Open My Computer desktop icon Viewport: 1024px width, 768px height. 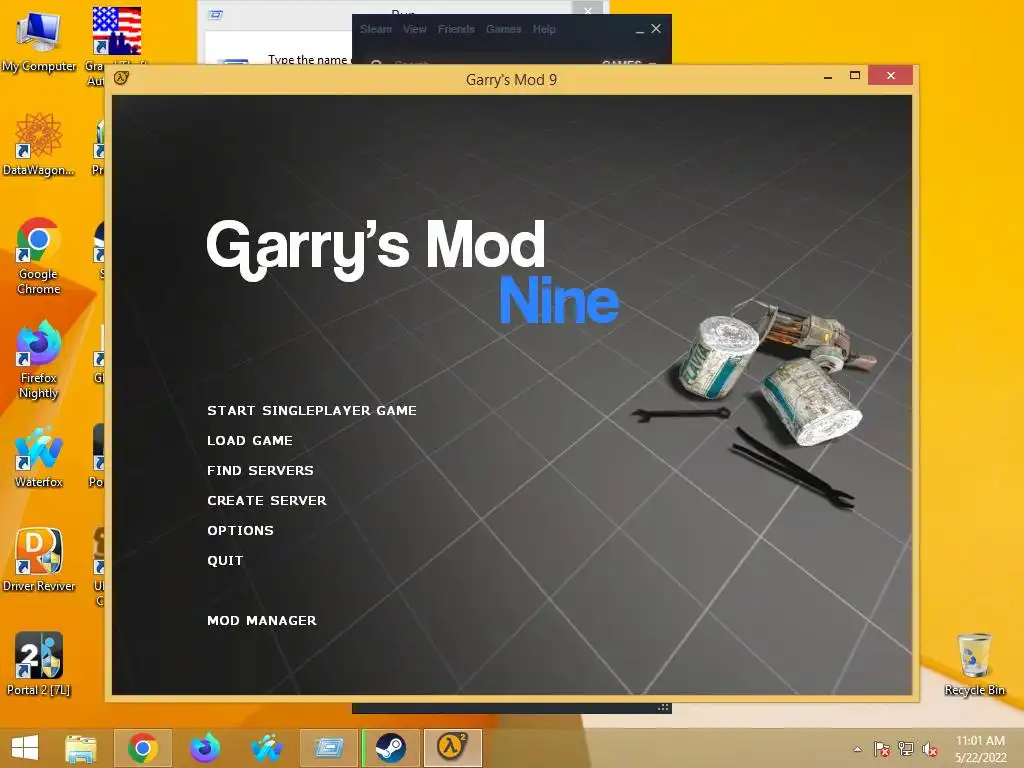coord(39,40)
